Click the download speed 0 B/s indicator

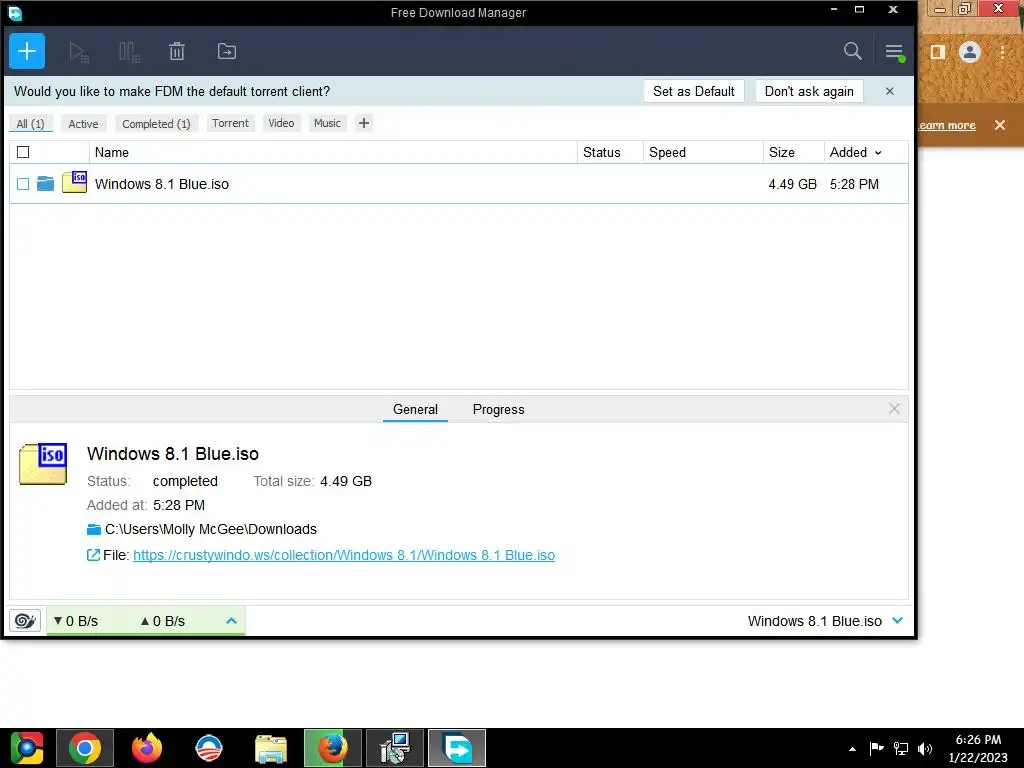click(x=76, y=621)
